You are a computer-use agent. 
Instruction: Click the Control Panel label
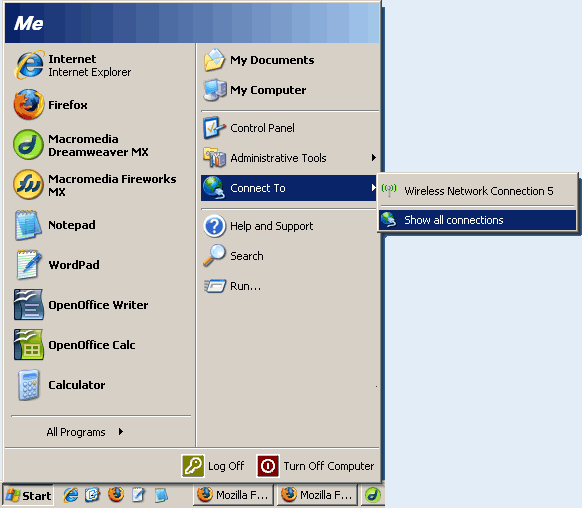click(262, 128)
